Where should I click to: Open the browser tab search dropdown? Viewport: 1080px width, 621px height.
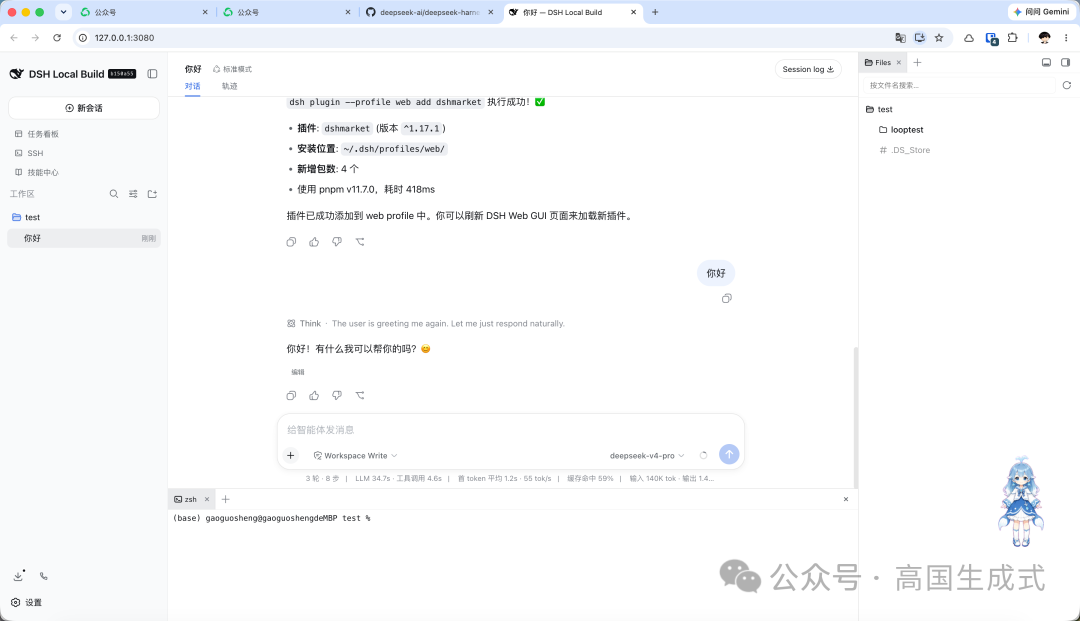pos(63,12)
